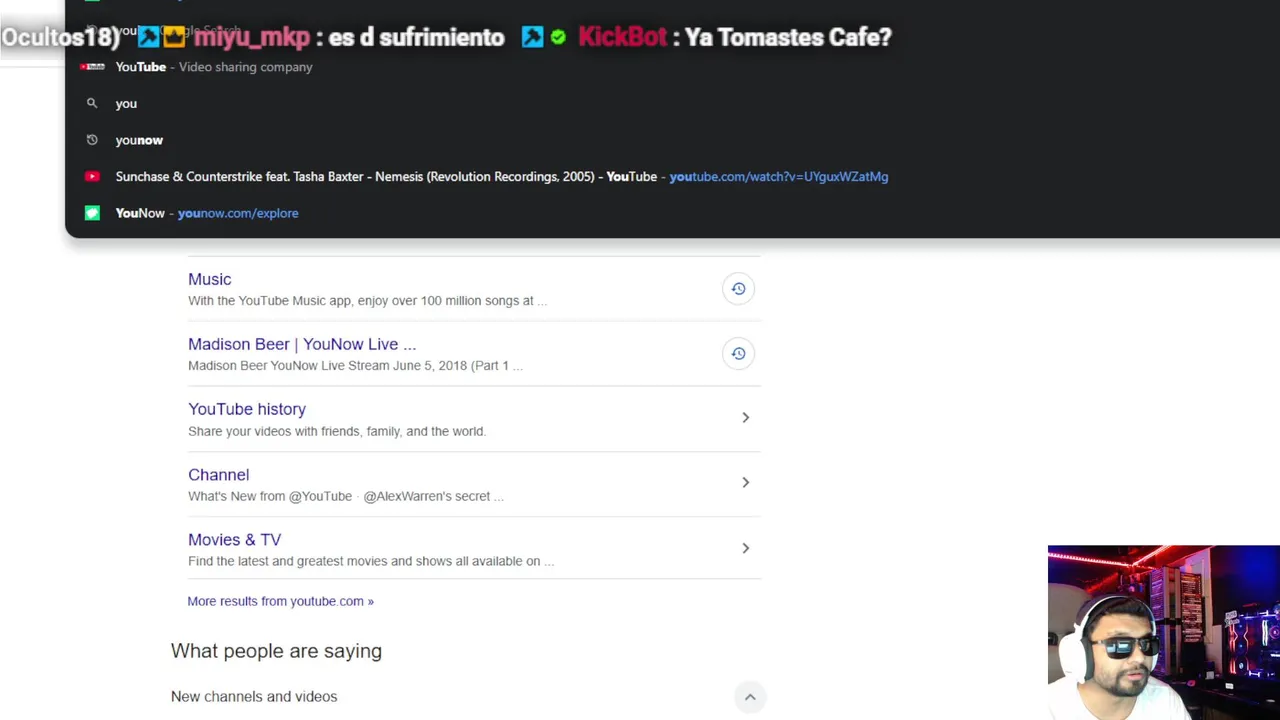Click "Madison Beer YouNow Live Stream June 5" text

[x=355, y=365]
